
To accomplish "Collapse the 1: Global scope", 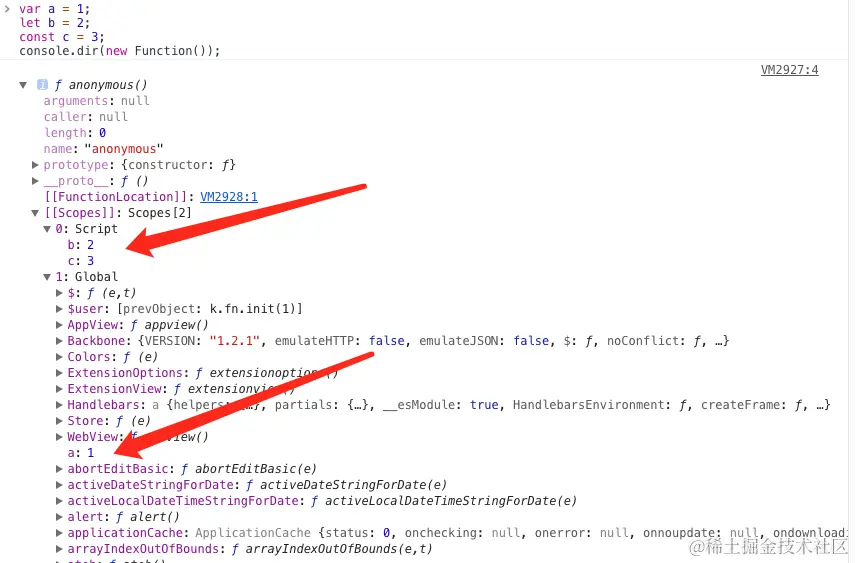I will [47, 277].
